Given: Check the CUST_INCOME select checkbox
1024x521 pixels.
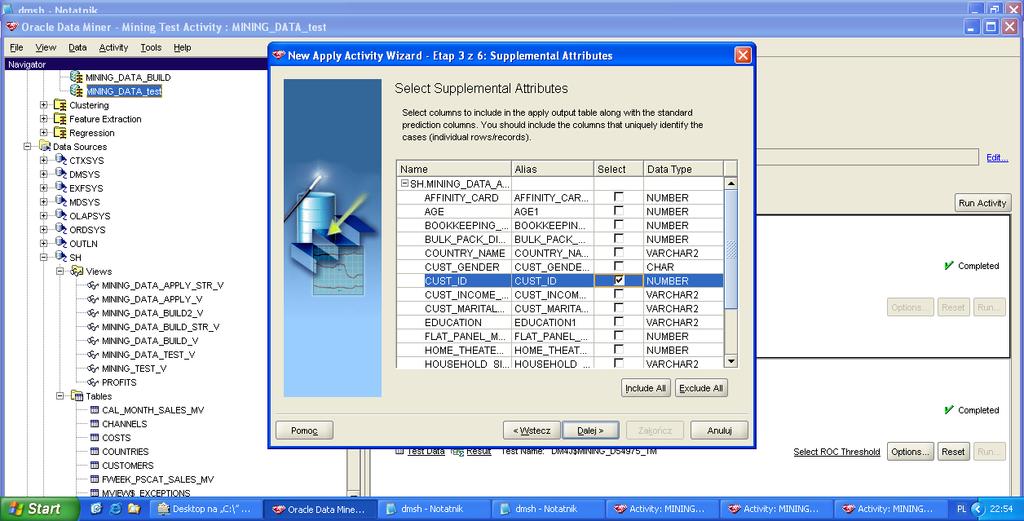Looking at the screenshot, I should [x=618, y=294].
